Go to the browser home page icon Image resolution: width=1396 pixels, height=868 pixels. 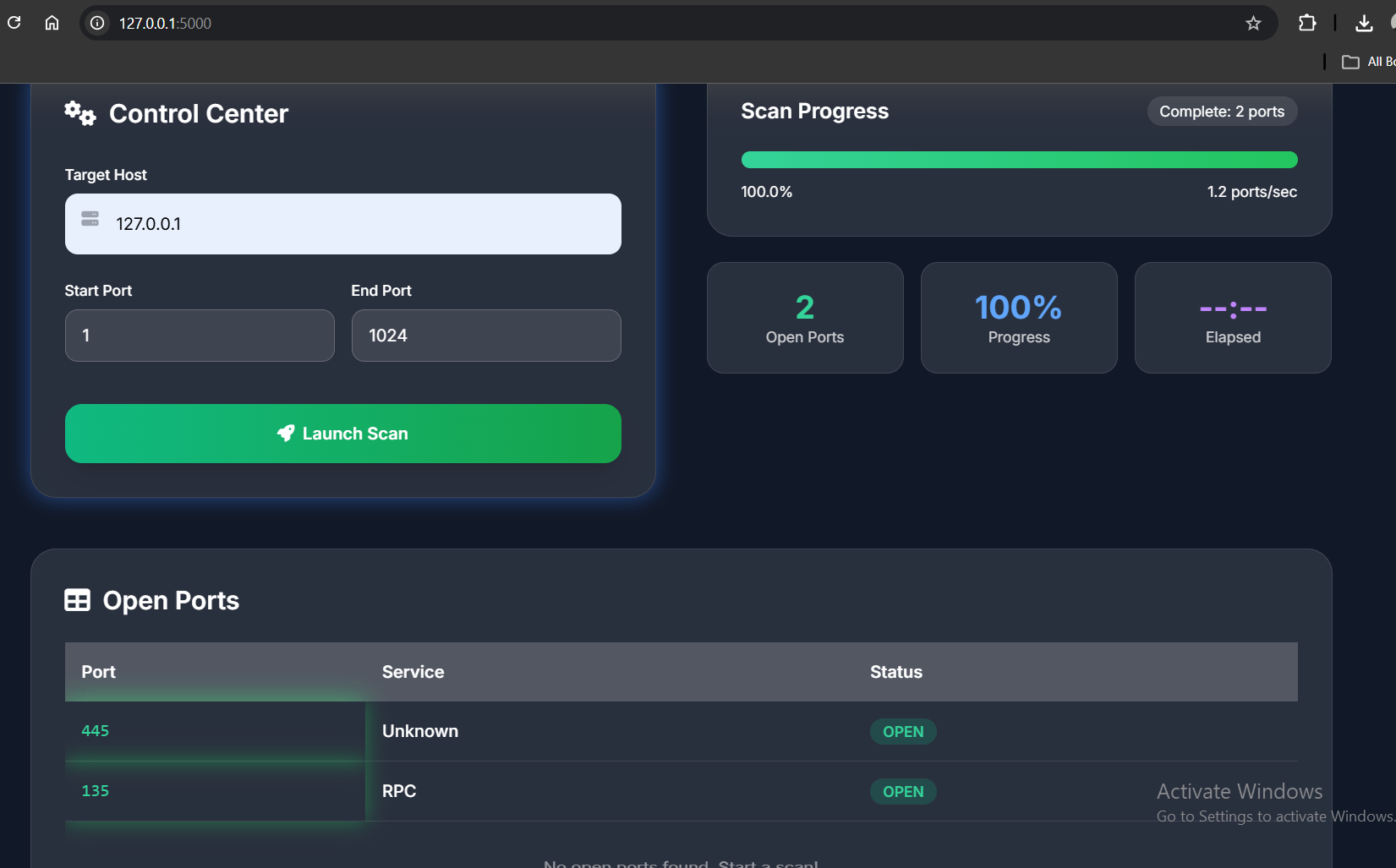52,23
